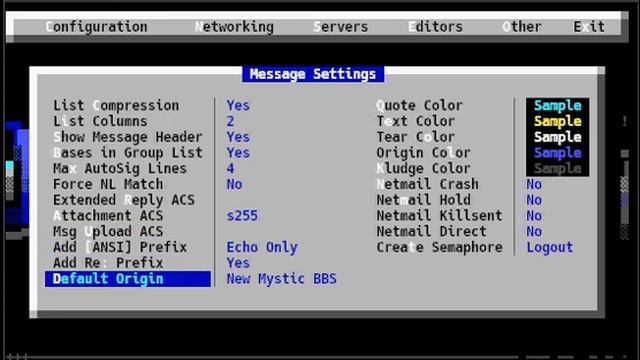Select Show Message Header option
This screenshot has height=360, width=640.
pyautogui.click(x=128, y=137)
